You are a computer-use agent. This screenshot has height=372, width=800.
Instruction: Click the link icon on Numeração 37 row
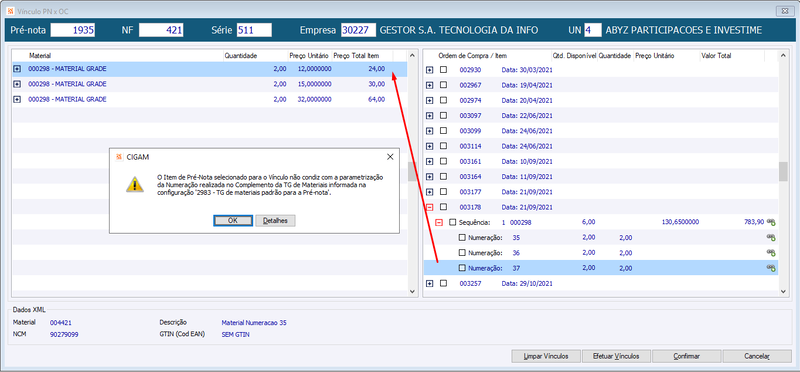click(x=771, y=268)
